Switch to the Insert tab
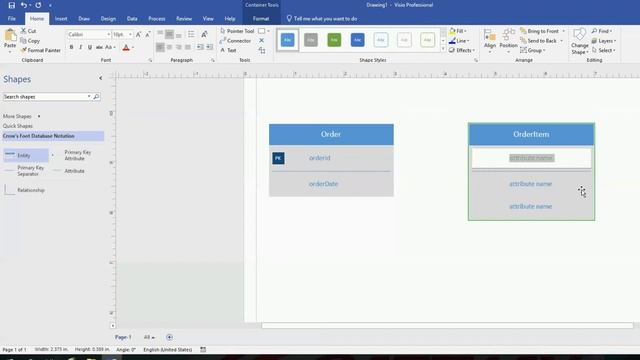640x360 pixels. (61, 19)
